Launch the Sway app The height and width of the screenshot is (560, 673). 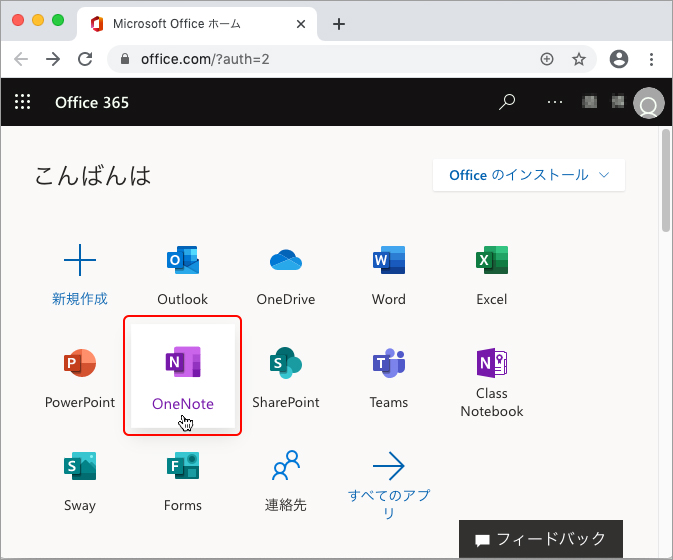80,467
